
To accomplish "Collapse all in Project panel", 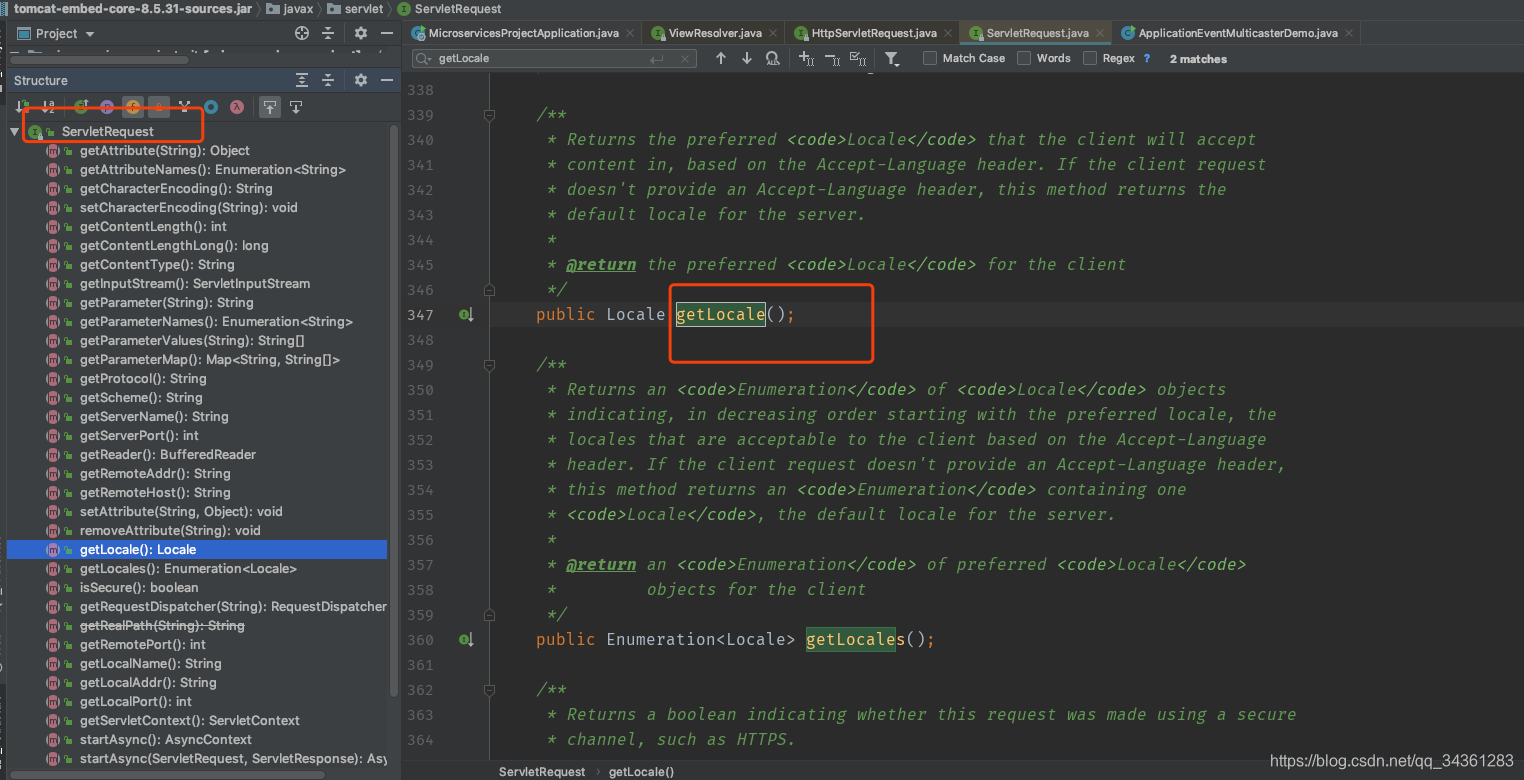I will [327, 33].
